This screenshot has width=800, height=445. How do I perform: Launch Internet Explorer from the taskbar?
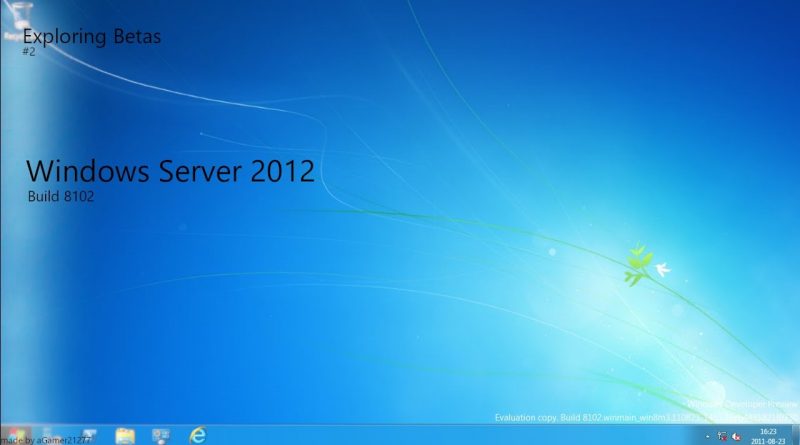click(197, 435)
